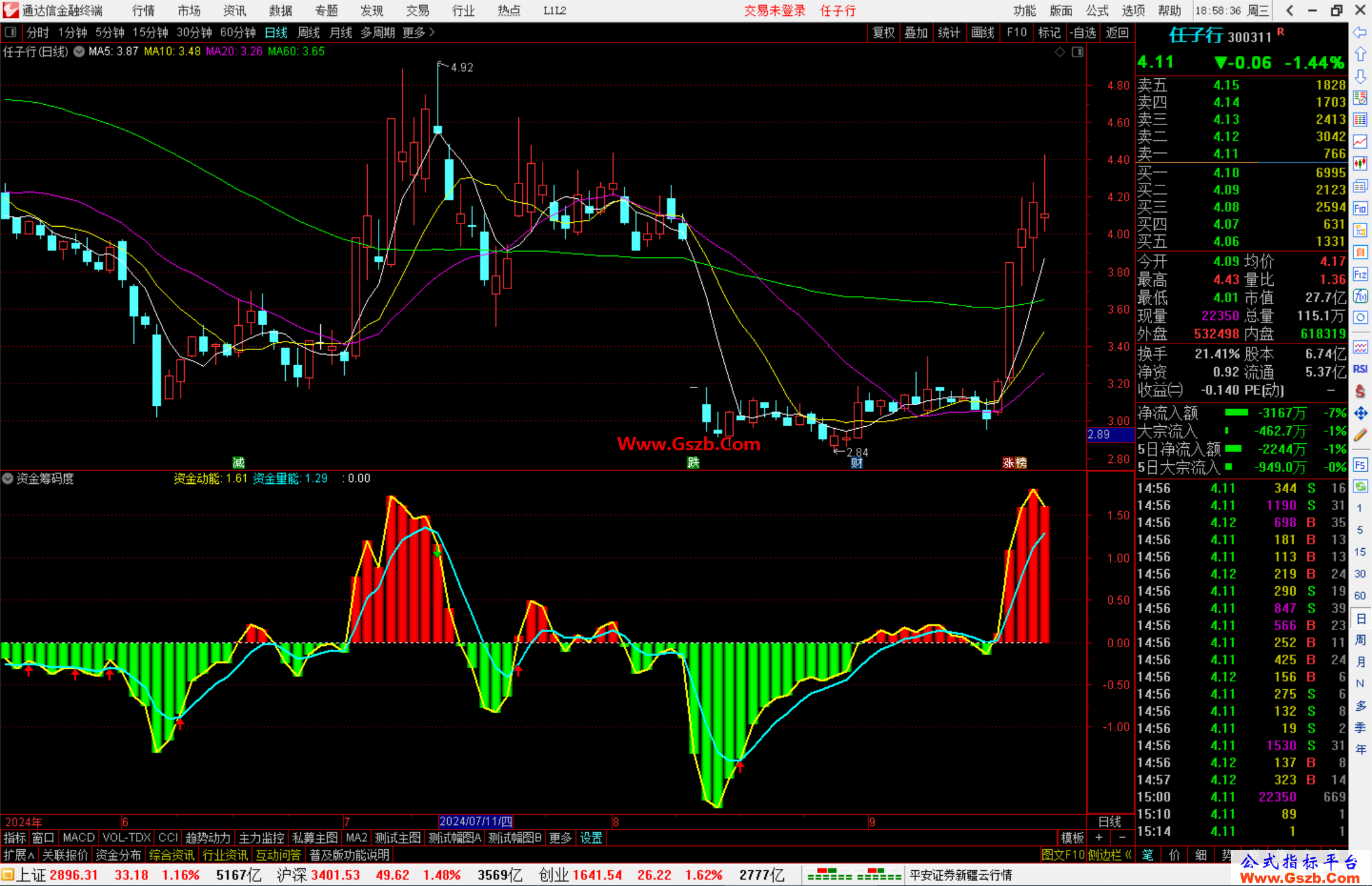Open the hierarchy tree sidebar icon
1372x886 pixels.
pos(1360,230)
